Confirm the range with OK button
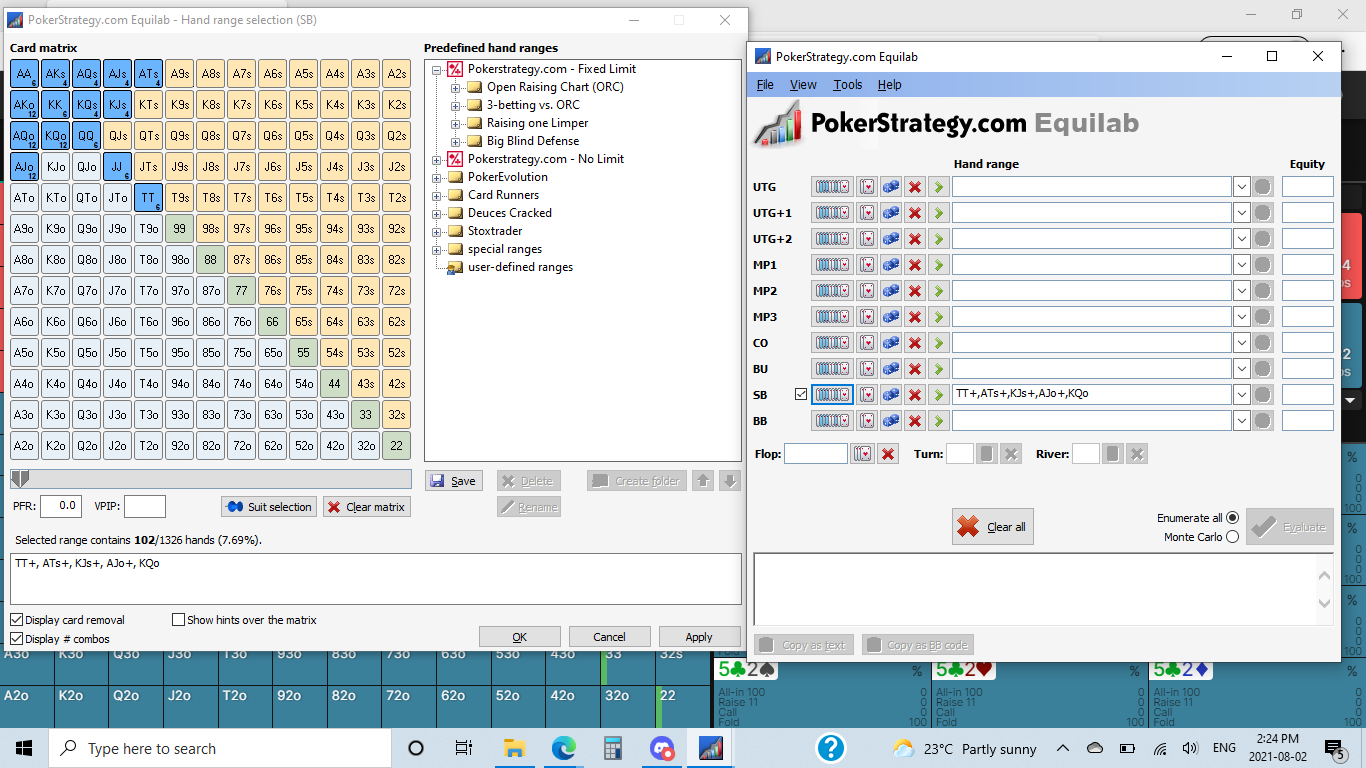The height and width of the screenshot is (768, 1366). (519, 637)
